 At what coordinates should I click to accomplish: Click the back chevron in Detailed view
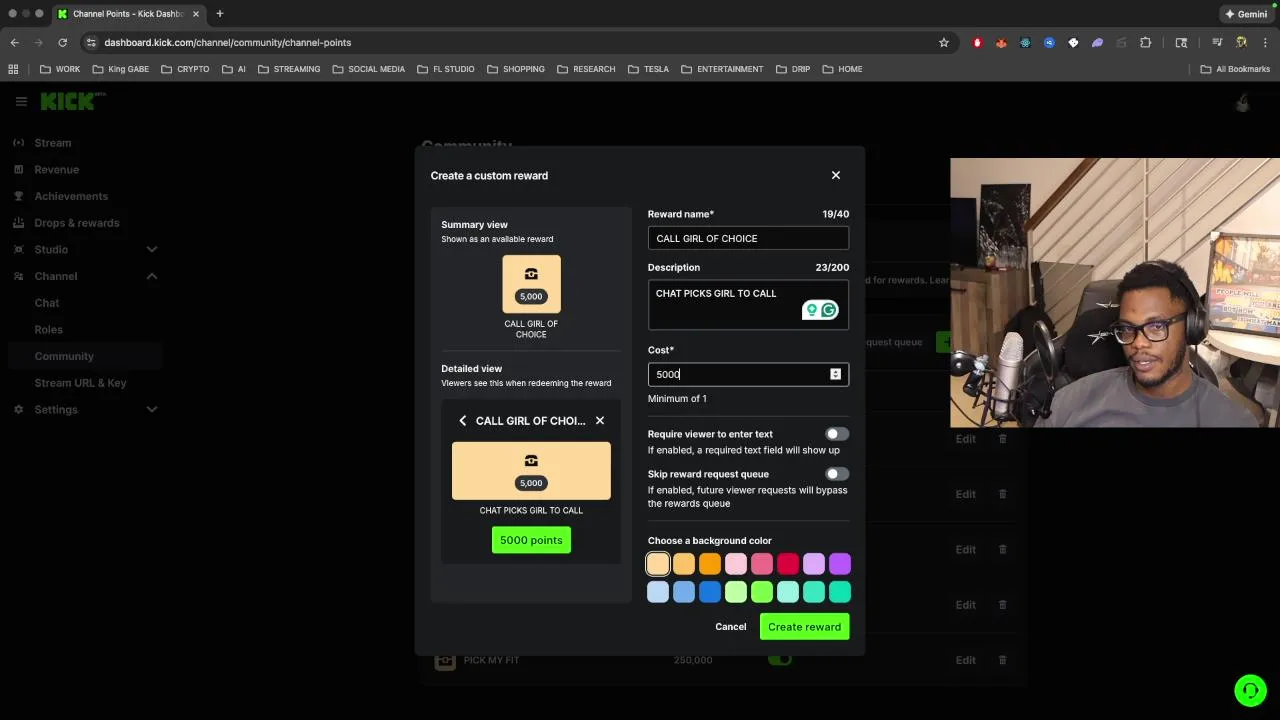coord(462,421)
